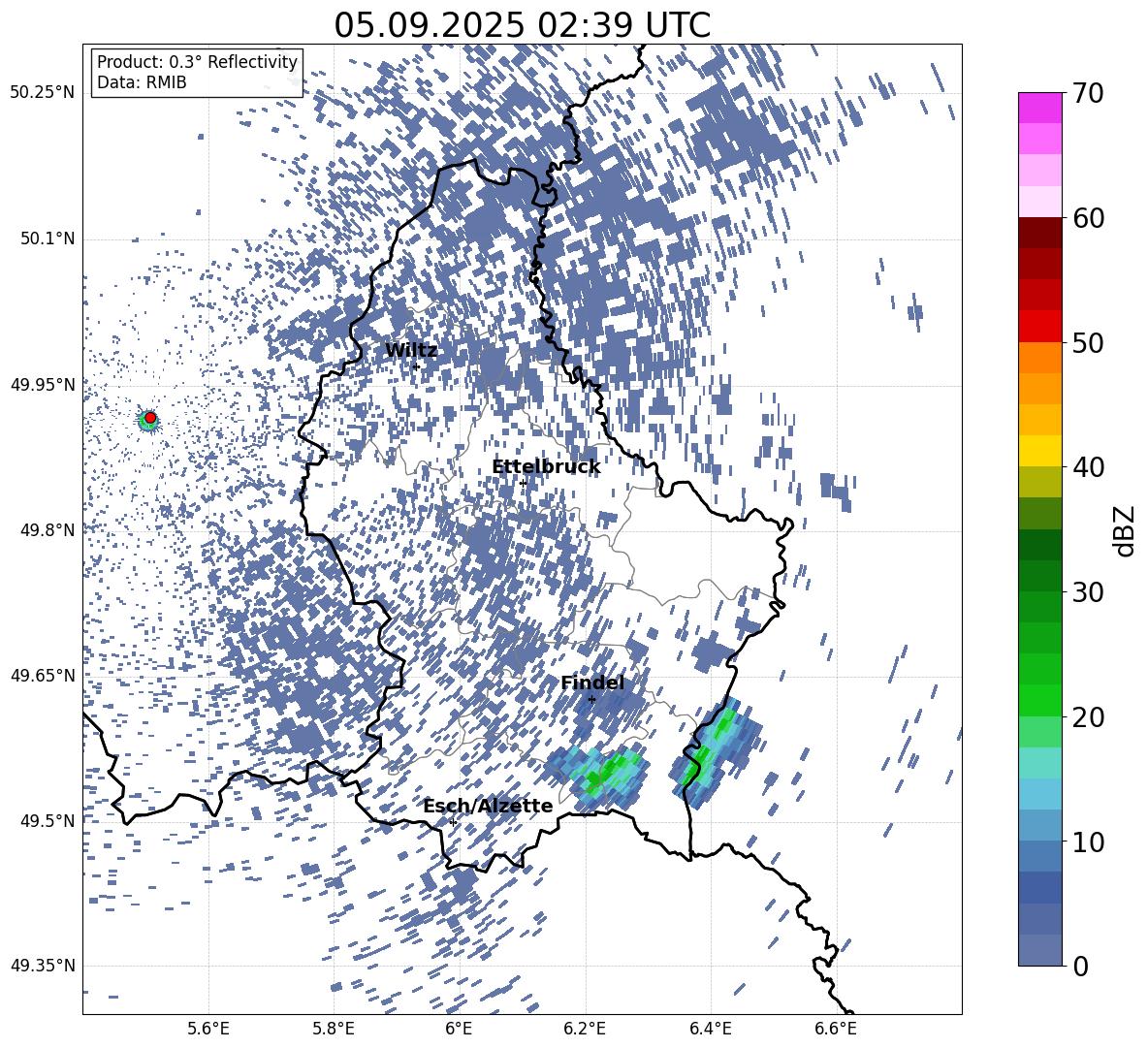Click the orange swatch below 50 dBZ
Viewport: 1148px width, 1048px height.
(1040, 358)
